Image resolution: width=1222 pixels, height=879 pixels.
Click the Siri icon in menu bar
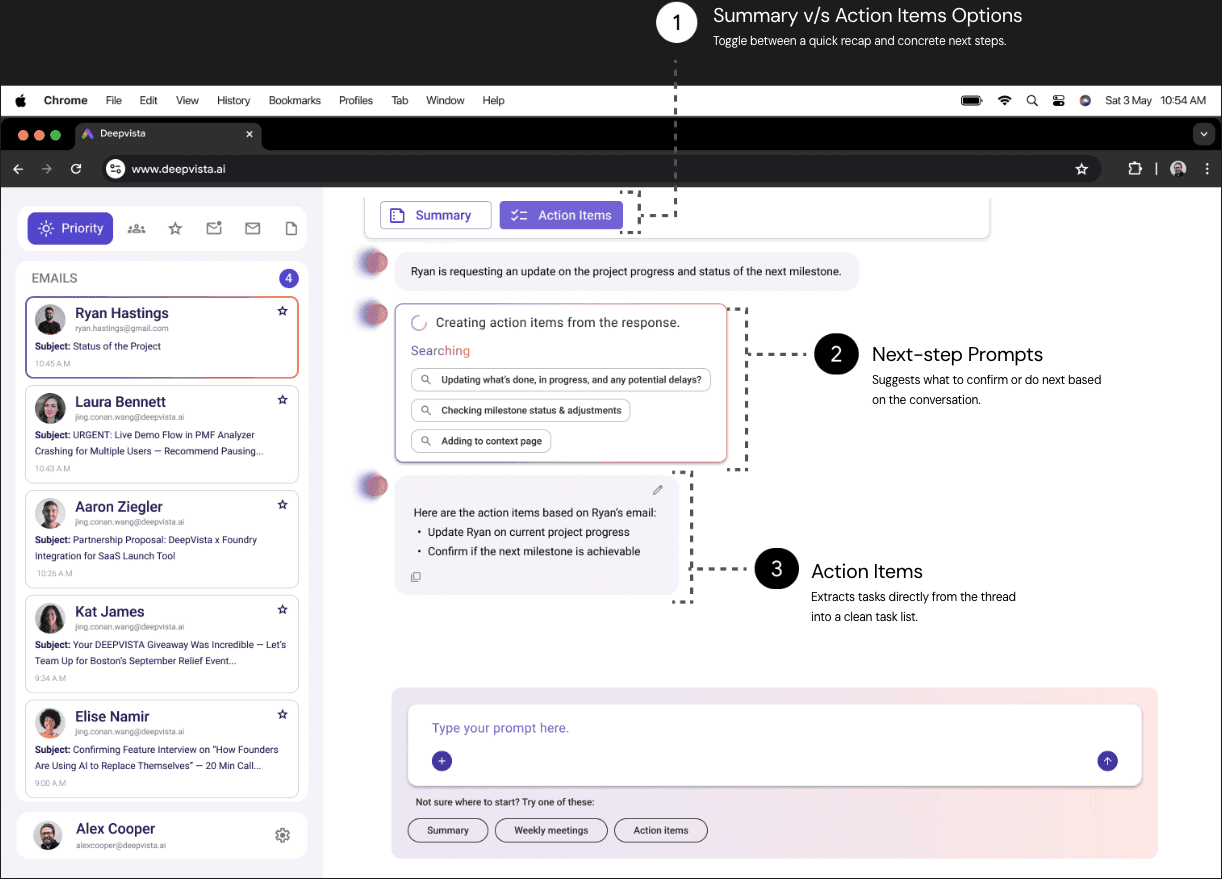(x=1085, y=100)
